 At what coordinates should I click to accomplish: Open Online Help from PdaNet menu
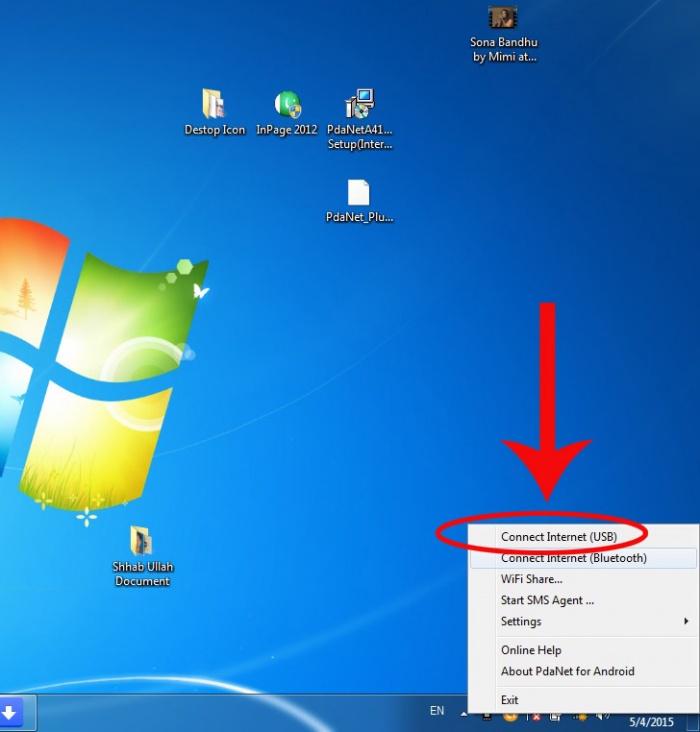coord(583,650)
